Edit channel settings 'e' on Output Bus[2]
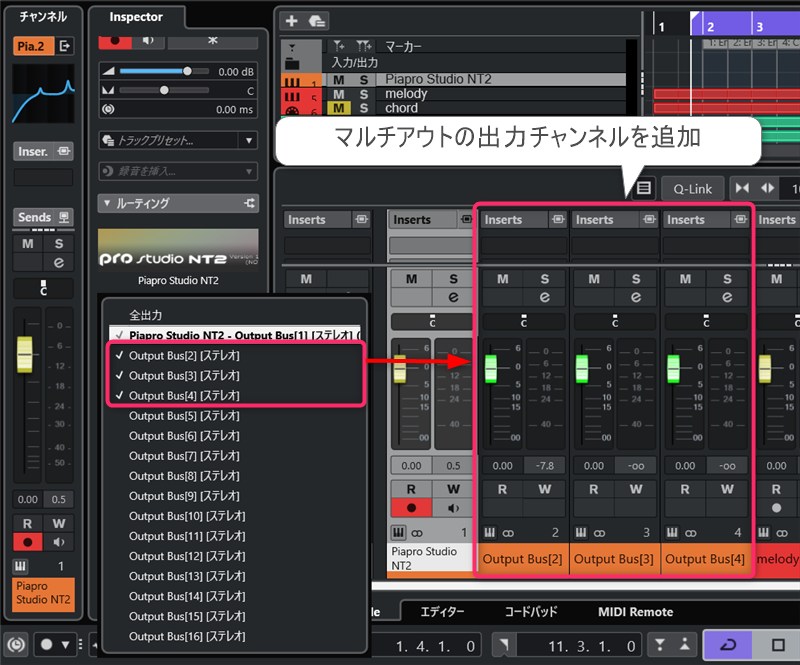The height and width of the screenshot is (665, 800). (544, 297)
